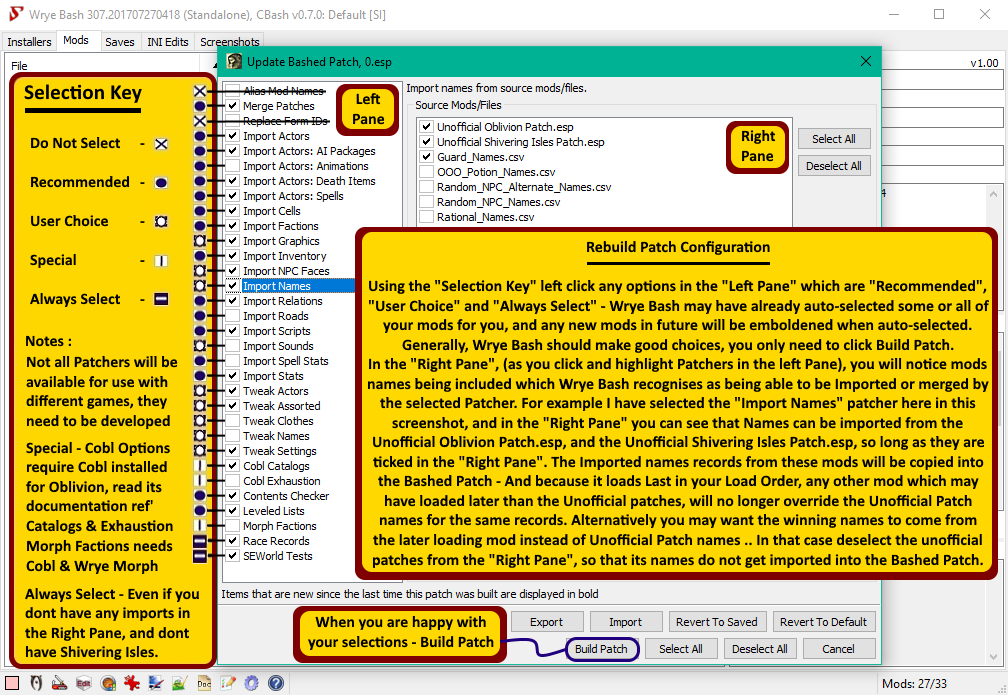
Task: Enable Import Actors: Animations checkbox
Action: click(x=233, y=166)
